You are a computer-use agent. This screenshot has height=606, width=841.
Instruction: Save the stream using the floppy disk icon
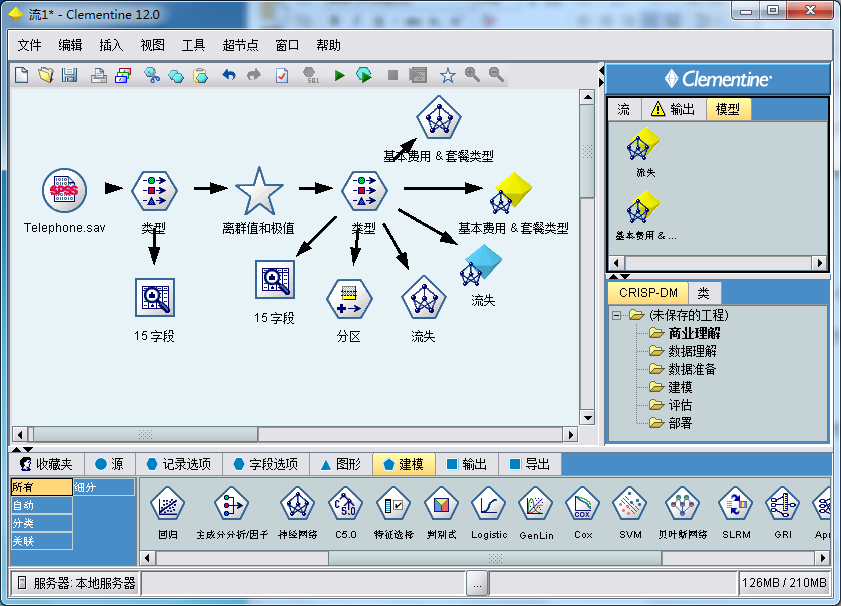(70, 75)
